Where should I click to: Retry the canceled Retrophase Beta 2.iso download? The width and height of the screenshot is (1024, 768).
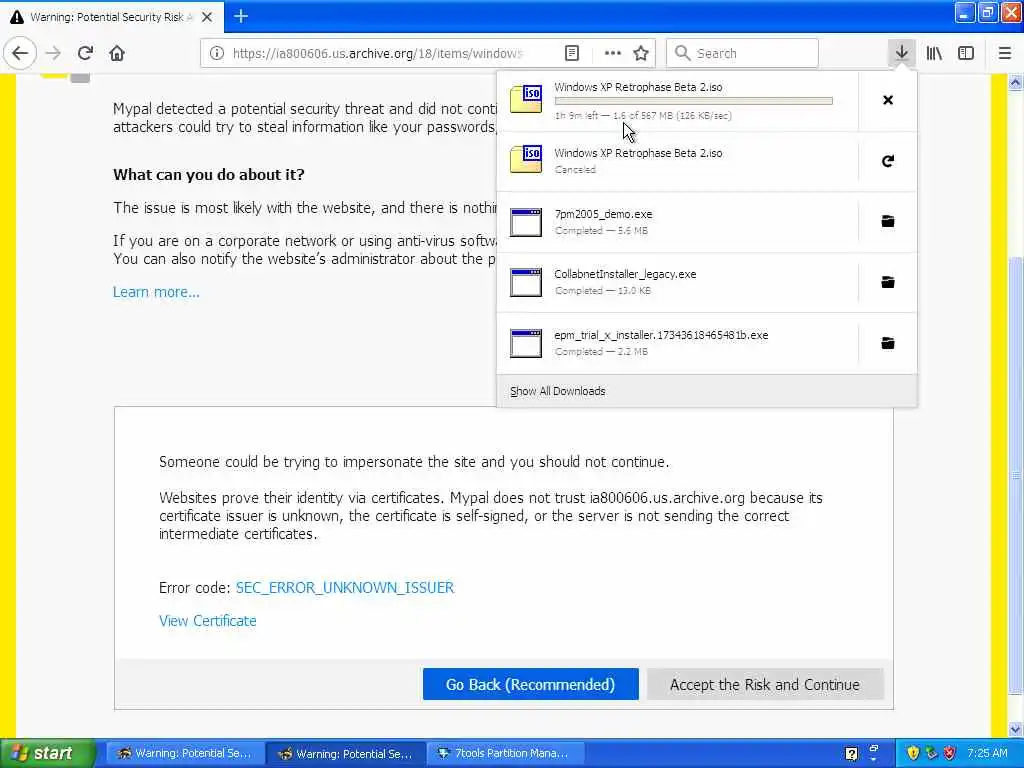click(888, 161)
